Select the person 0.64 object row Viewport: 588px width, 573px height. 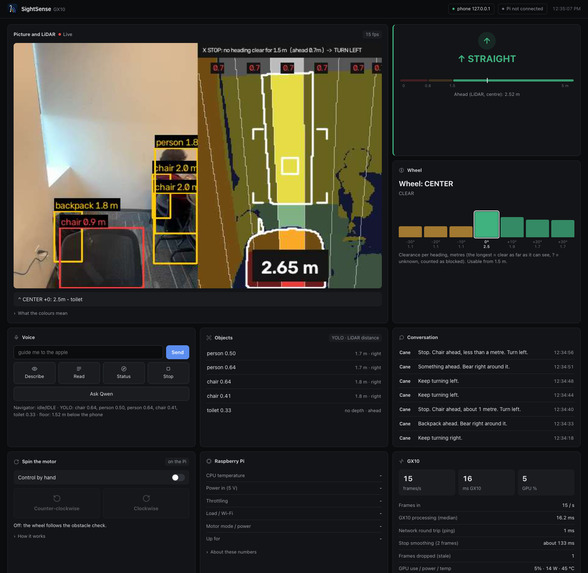294,368
